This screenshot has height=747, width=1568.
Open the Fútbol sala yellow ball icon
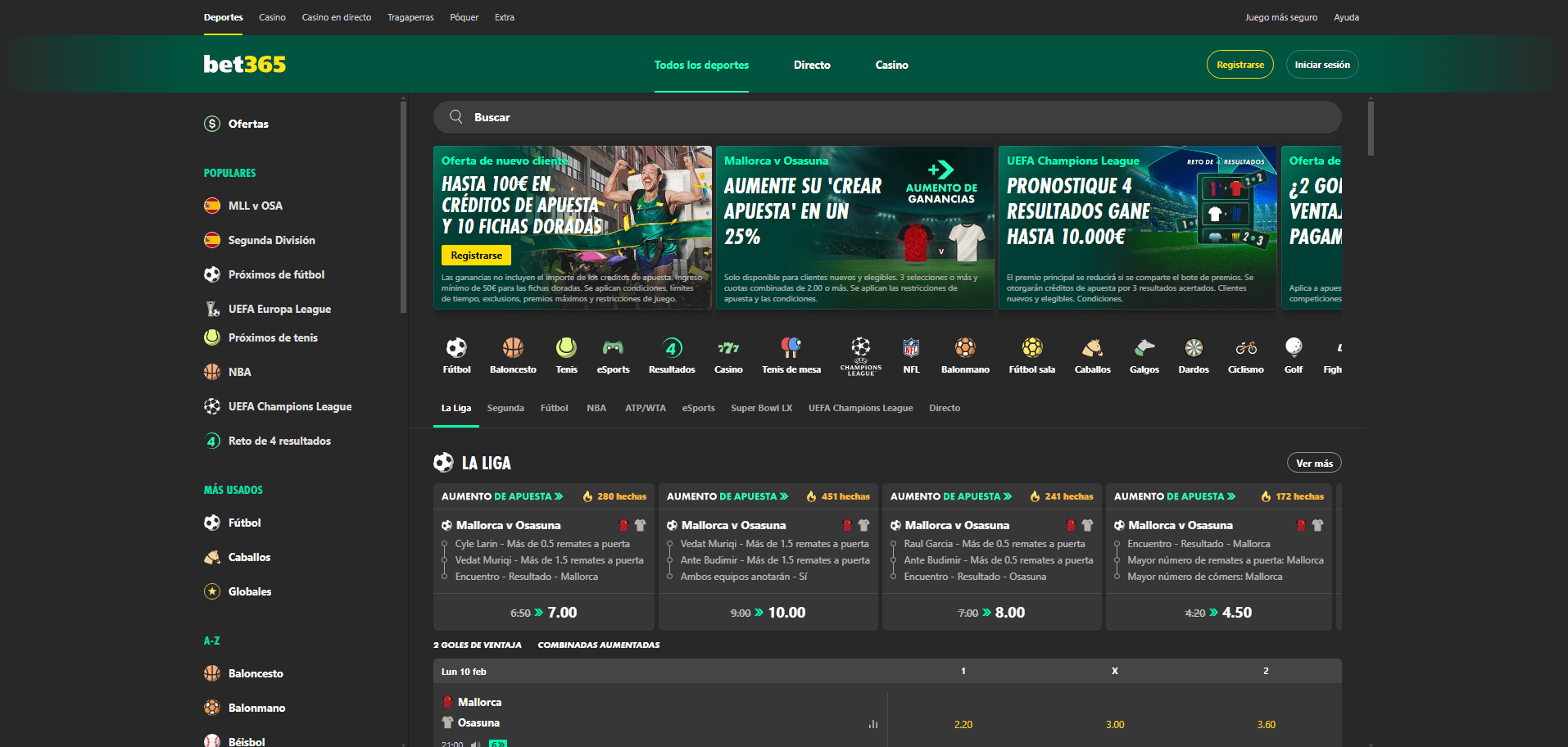coord(1032,348)
